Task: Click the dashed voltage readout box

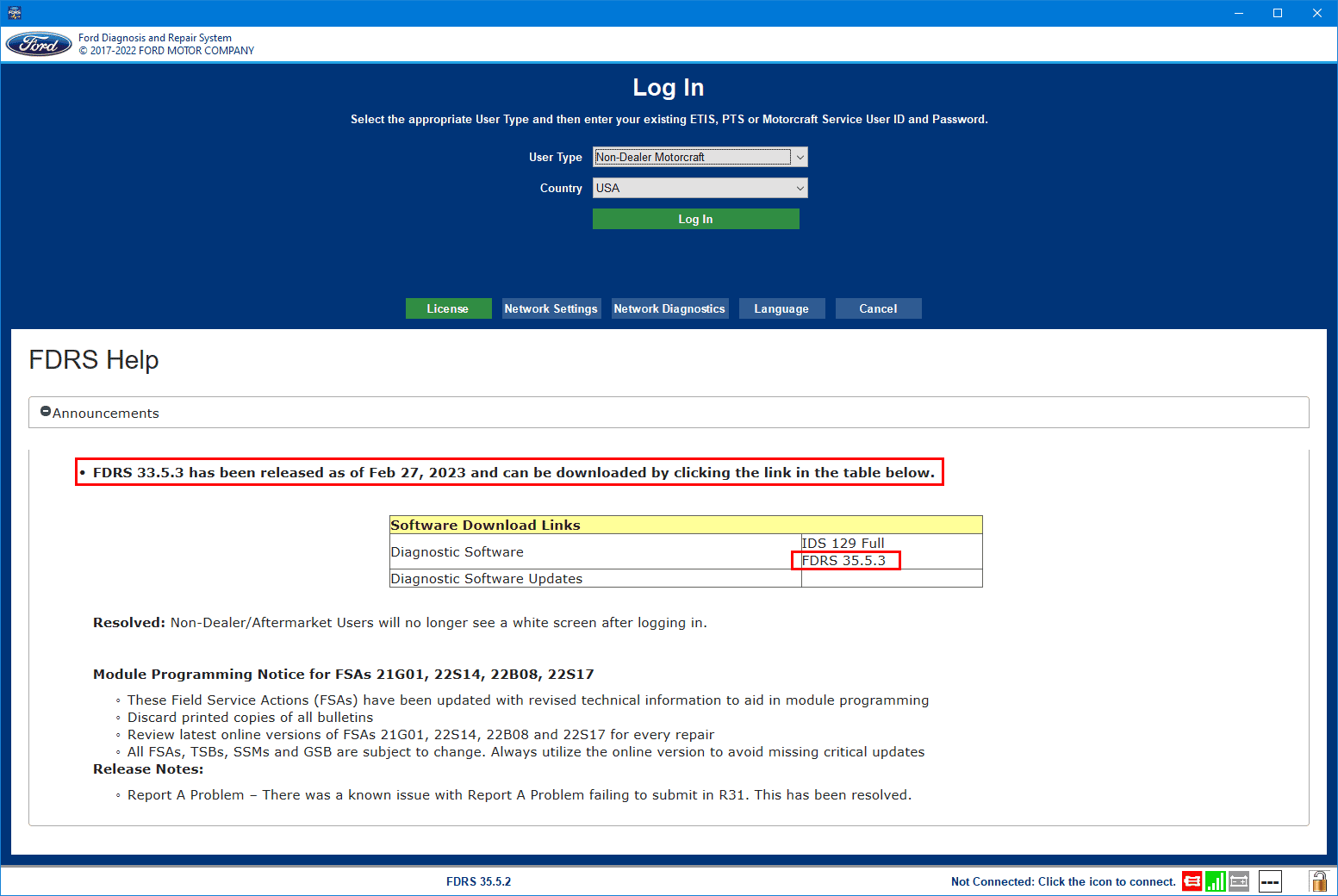Action: 1270,881
